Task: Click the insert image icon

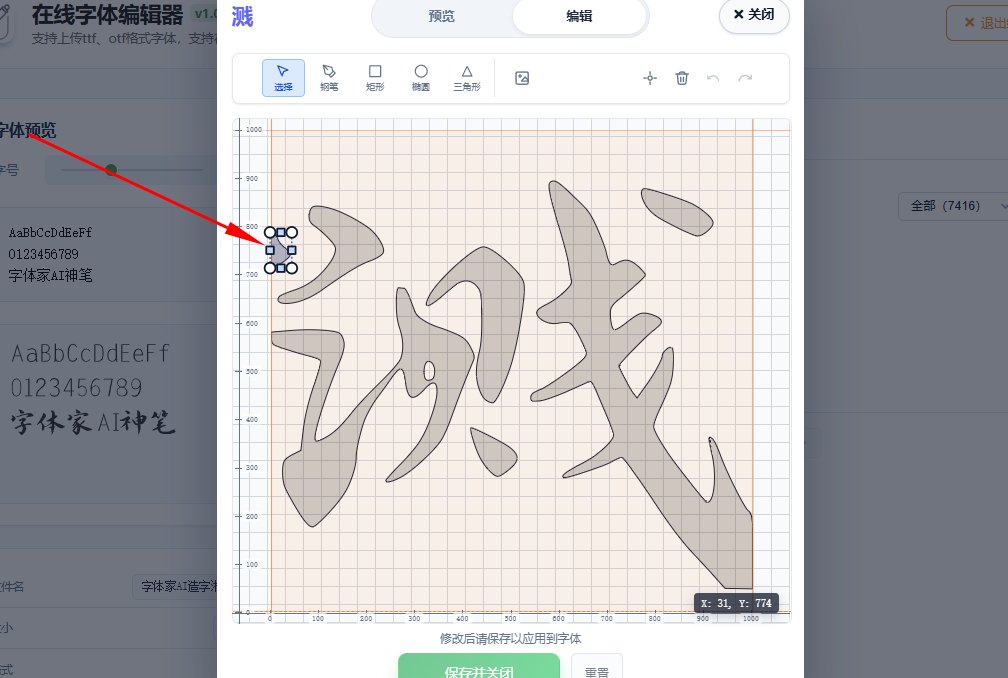Action: pyautogui.click(x=521, y=77)
